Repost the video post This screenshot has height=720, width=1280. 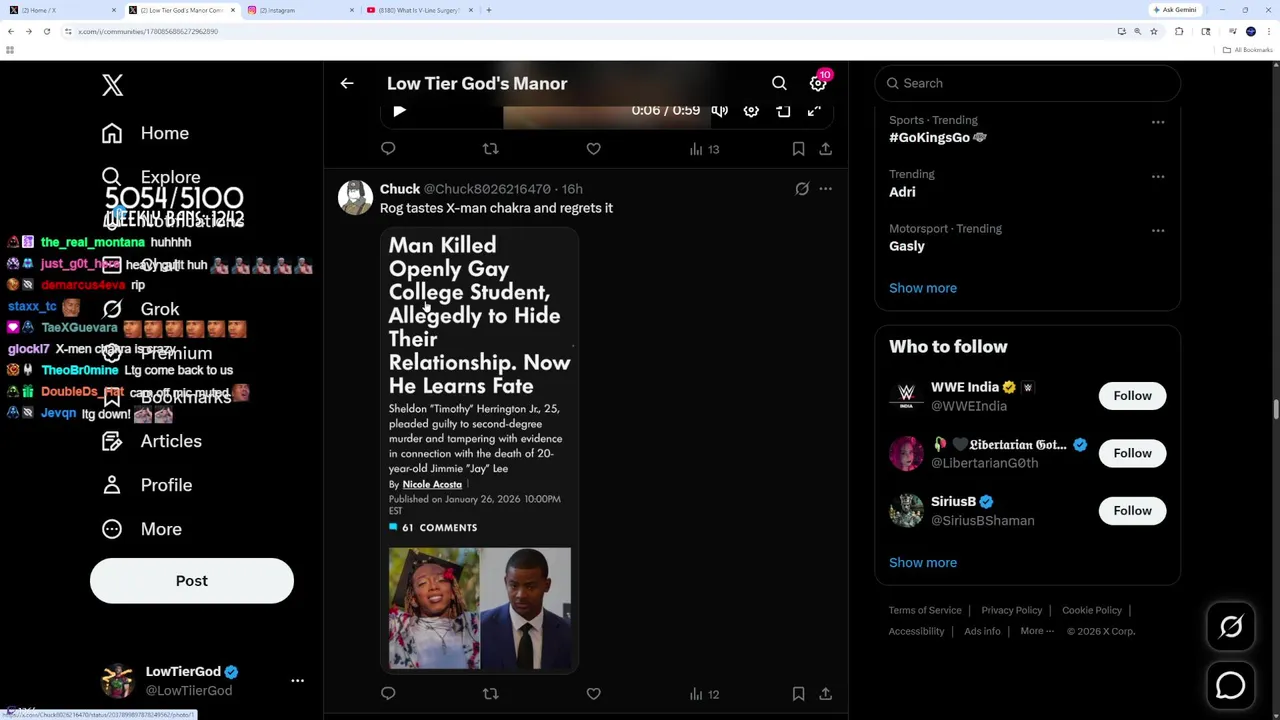pos(490,149)
